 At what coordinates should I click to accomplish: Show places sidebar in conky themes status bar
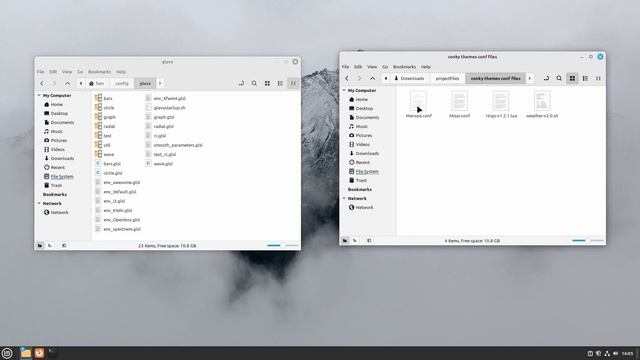coord(345,241)
